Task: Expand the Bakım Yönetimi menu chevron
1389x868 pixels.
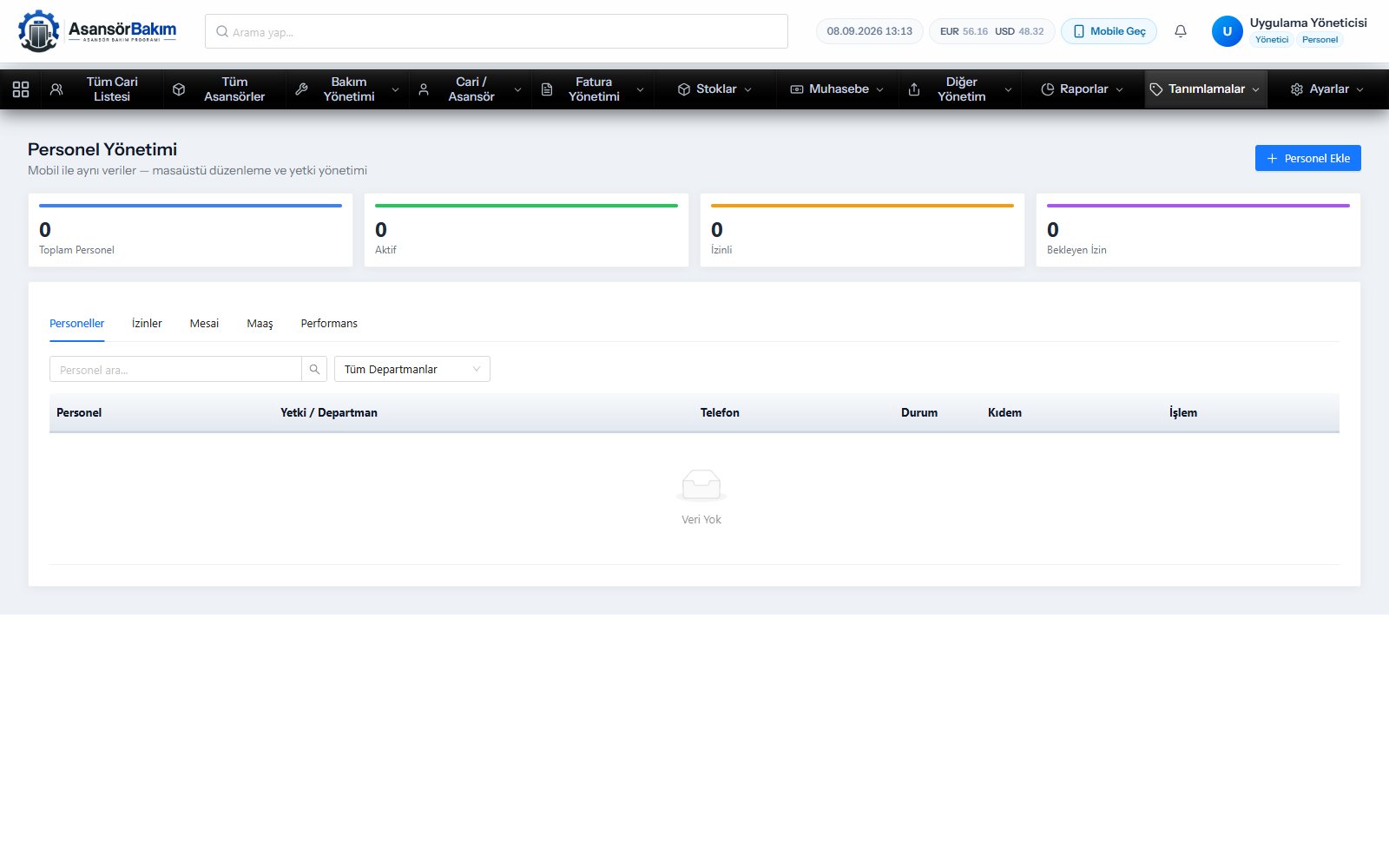Action: (396, 89)
